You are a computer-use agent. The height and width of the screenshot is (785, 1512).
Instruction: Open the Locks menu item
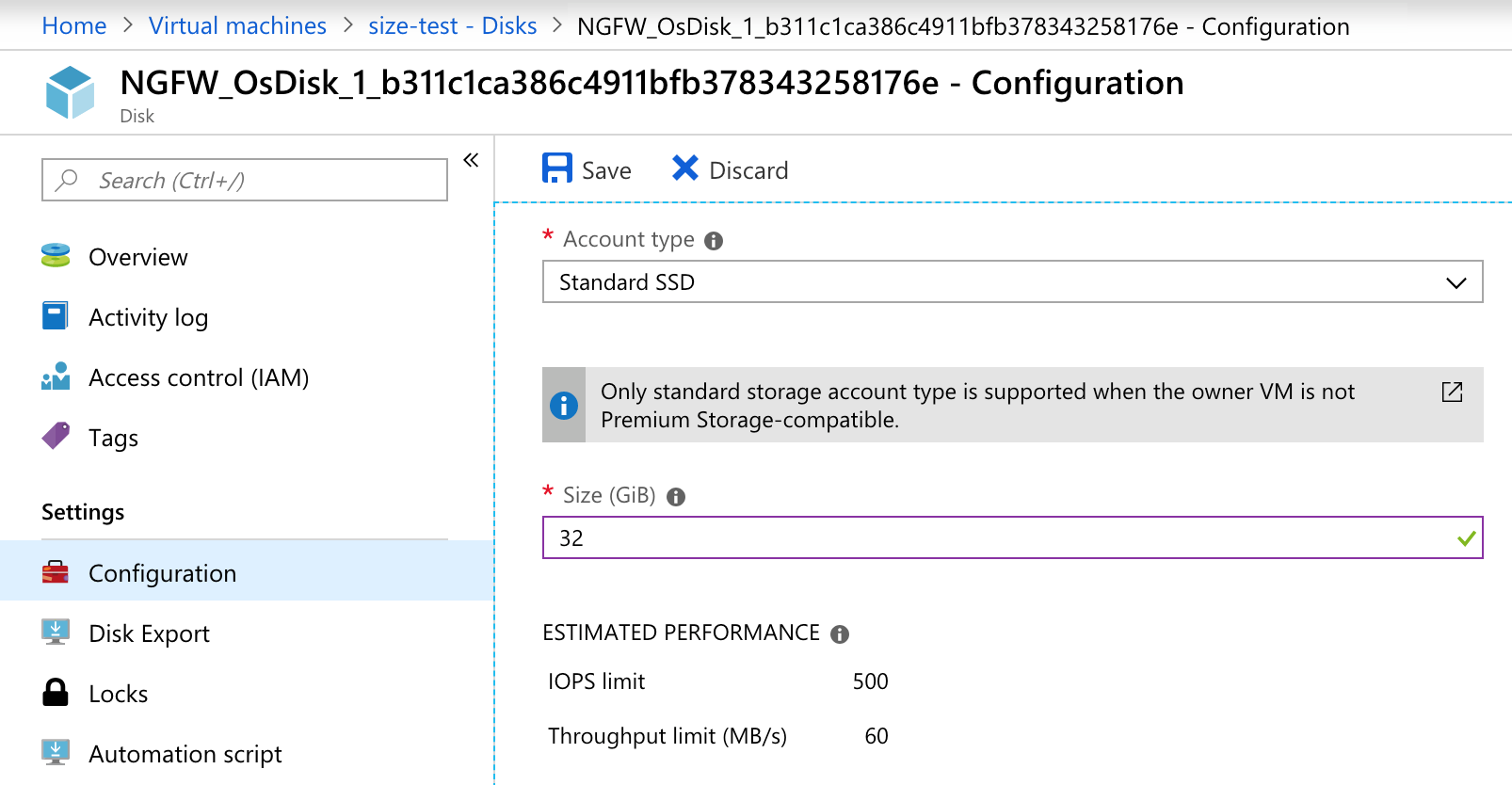coord(118,694)
